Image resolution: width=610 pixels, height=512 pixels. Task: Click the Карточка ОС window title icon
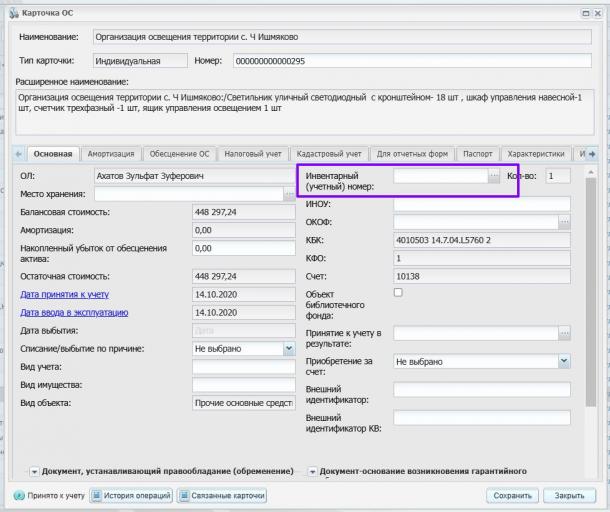14,13
